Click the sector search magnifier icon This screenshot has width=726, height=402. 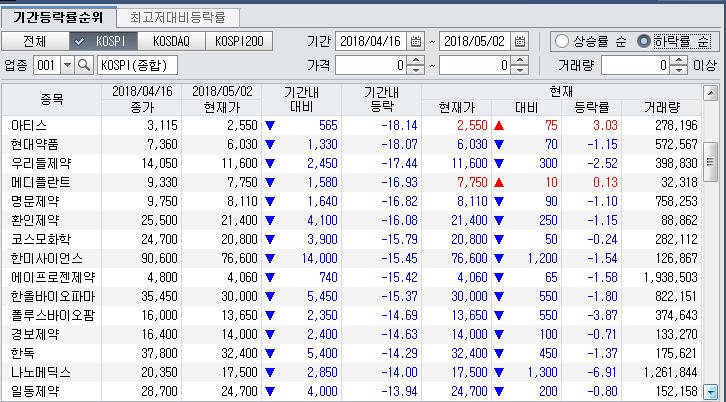(x=84, y=65)
